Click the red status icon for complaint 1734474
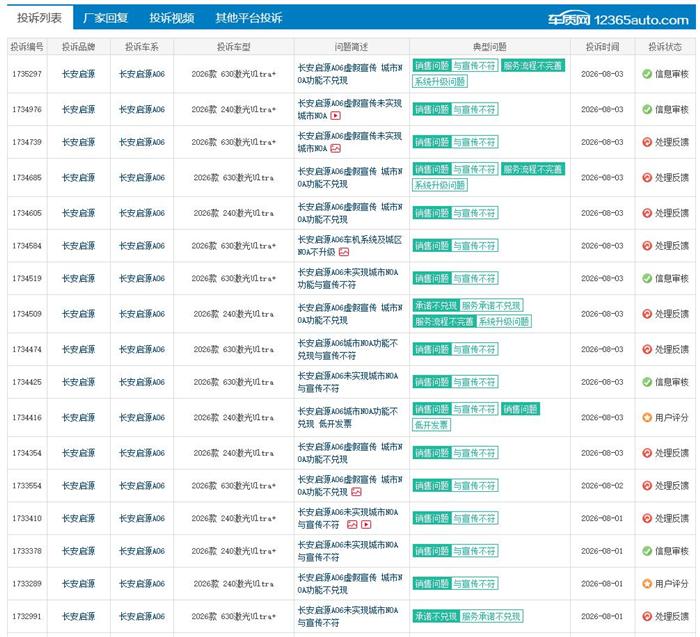The width and height of the screenshot is (700, 637). pos(647,349)
